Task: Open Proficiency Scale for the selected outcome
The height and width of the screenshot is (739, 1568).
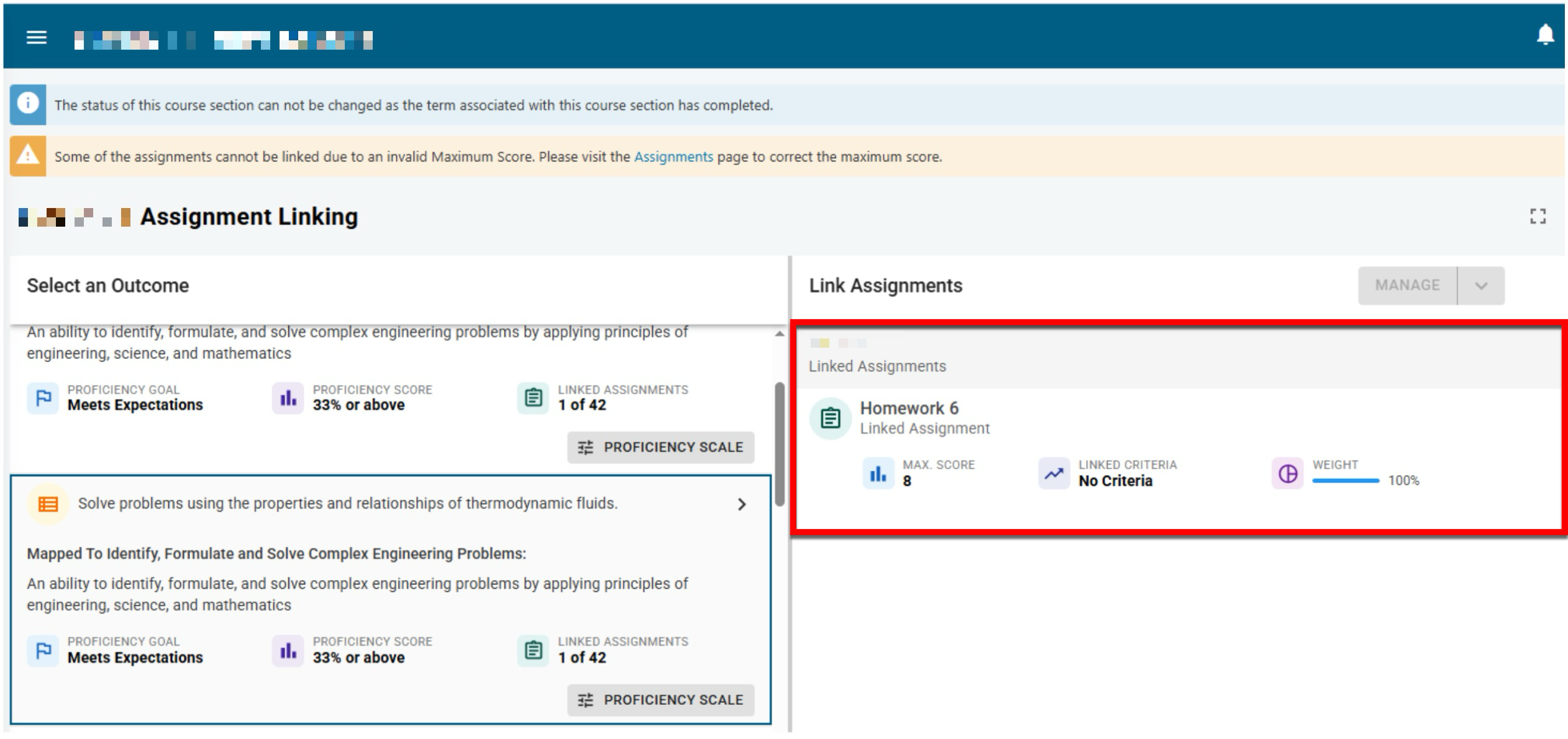Action: (x=660, y=700)
